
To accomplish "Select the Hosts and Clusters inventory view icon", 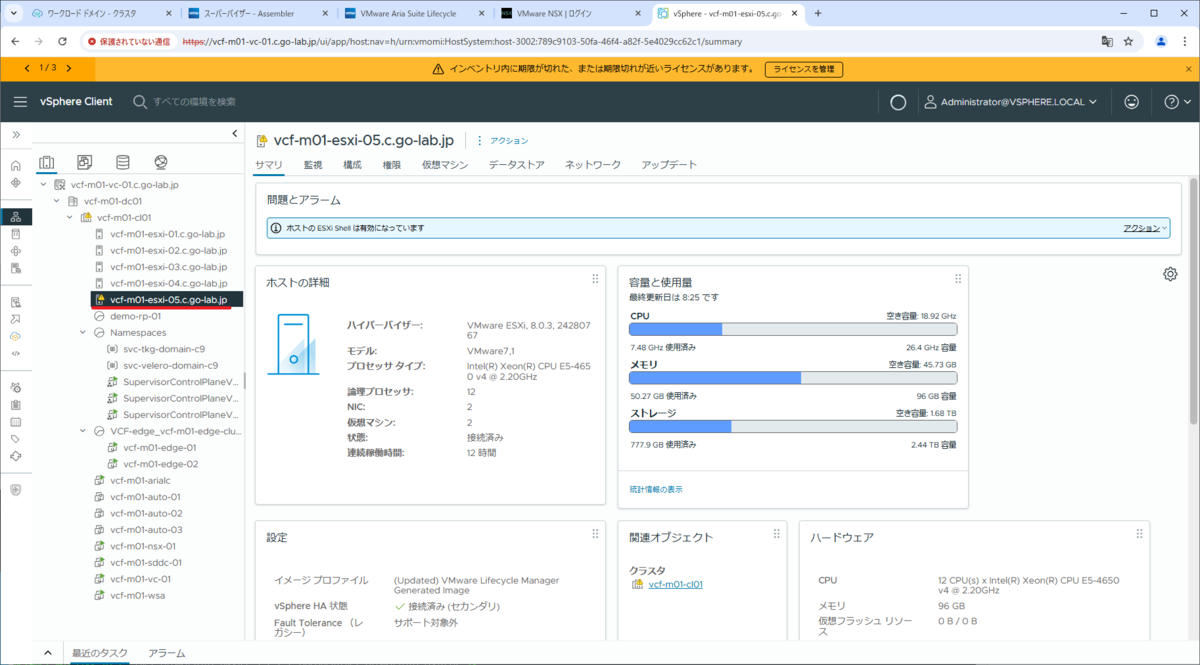I will (46, 162).
